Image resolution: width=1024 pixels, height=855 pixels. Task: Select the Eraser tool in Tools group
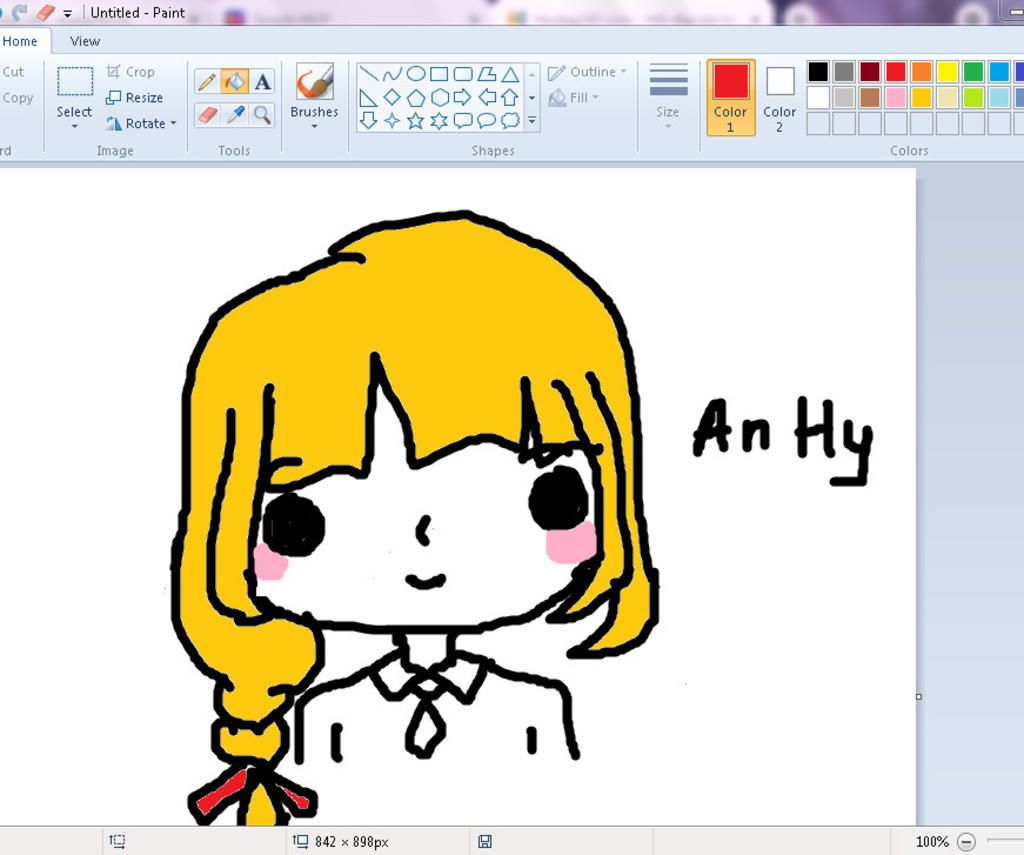tap(207, 116)
